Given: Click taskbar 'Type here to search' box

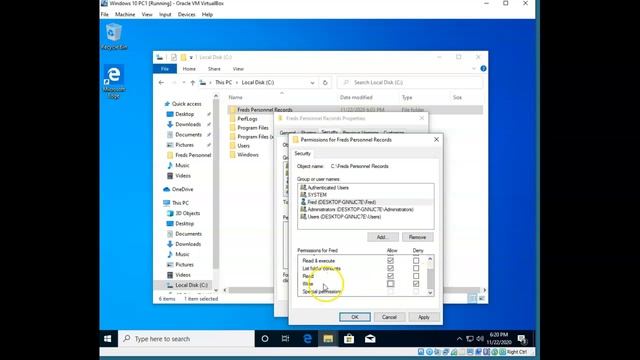Looking at the screenshot, I should coord(187,339).
